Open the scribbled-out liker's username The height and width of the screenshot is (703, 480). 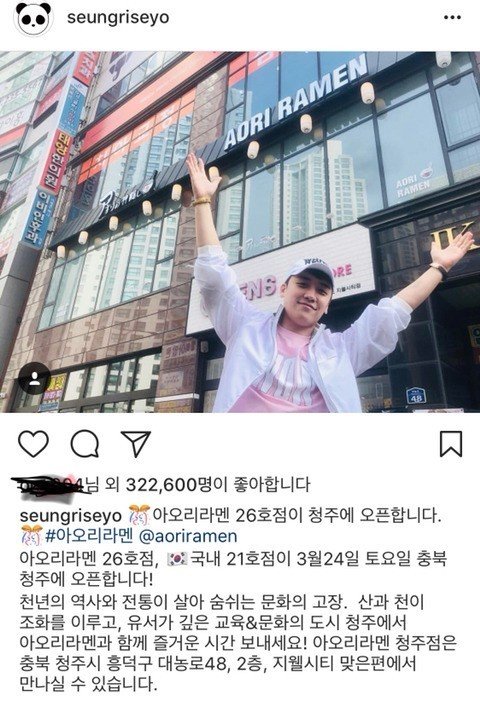click(x=48, y=485)
